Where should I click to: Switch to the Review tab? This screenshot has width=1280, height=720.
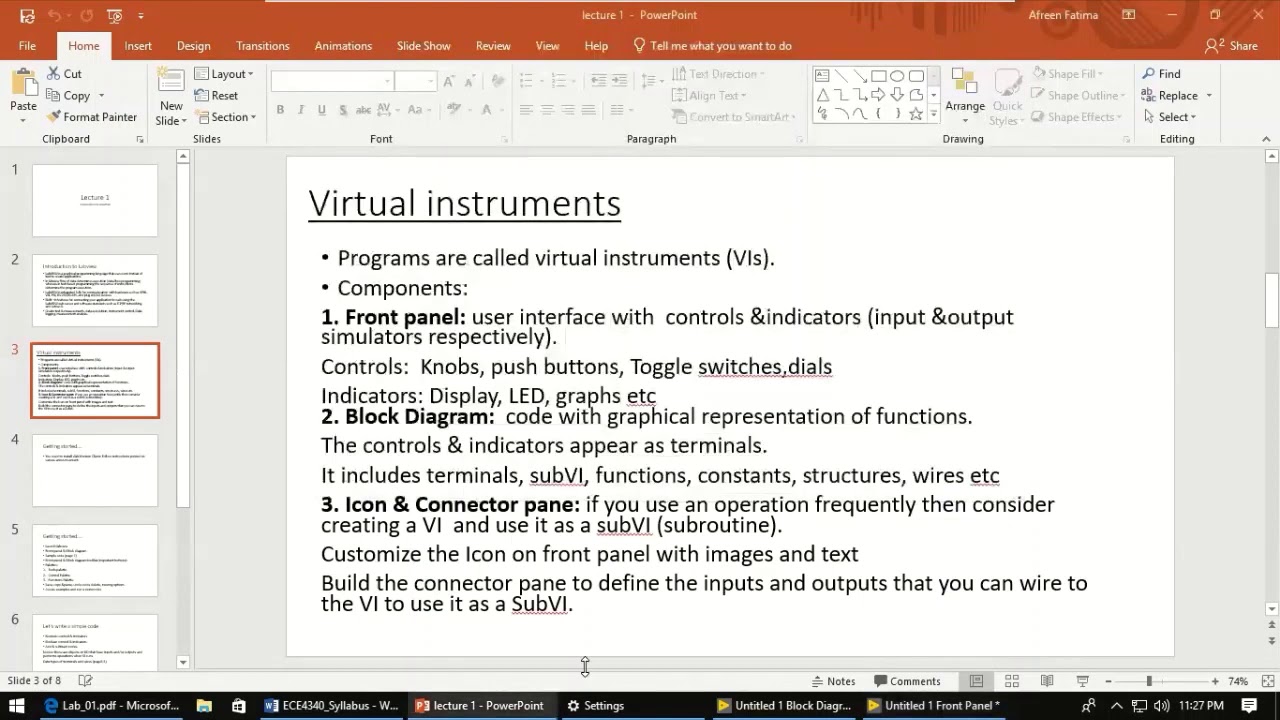(493, 46)
